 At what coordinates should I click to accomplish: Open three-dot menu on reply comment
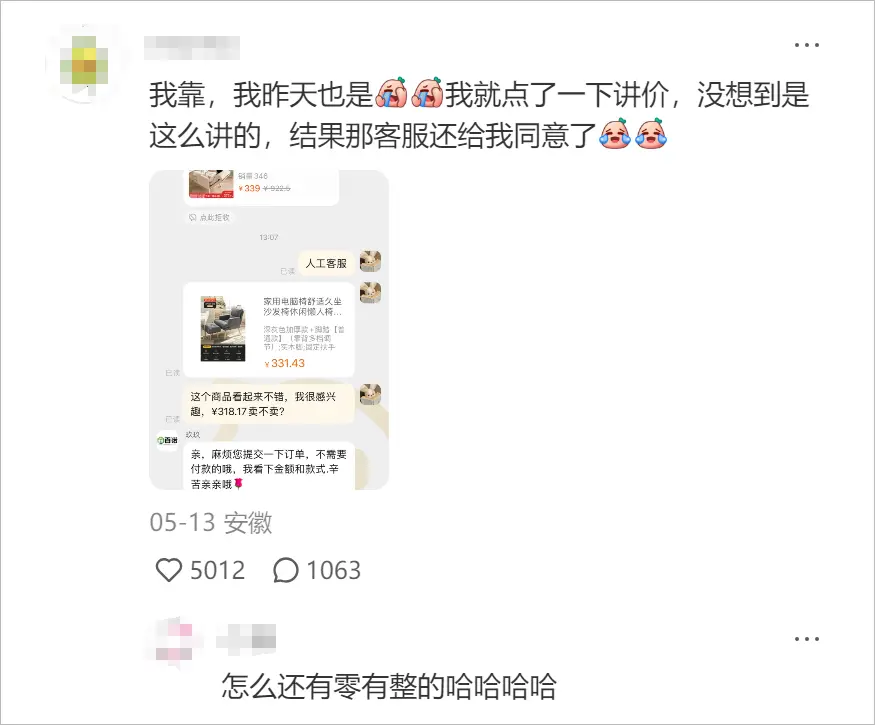pyautogui.click(x=807, y=639)
